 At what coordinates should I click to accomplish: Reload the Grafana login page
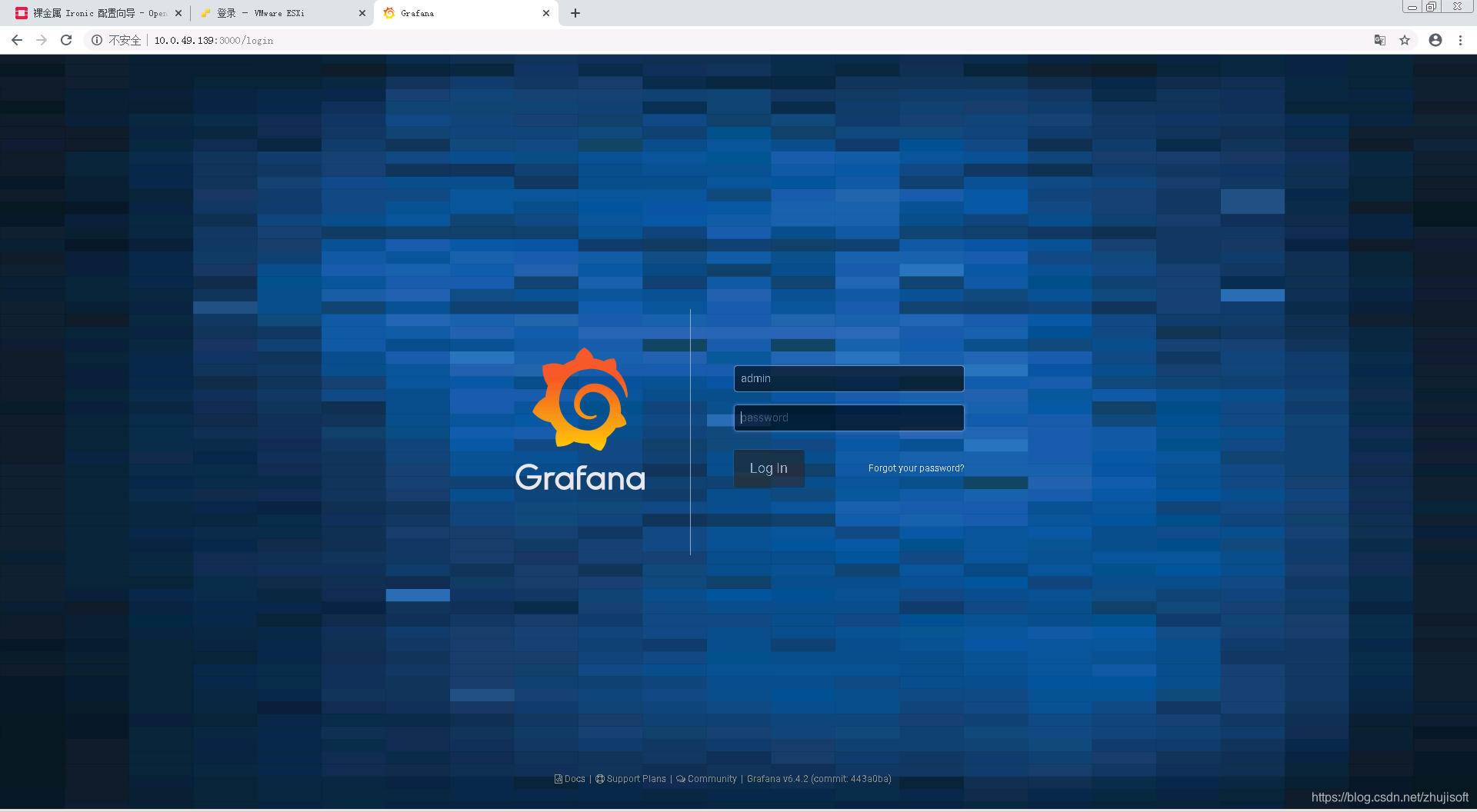66,40
